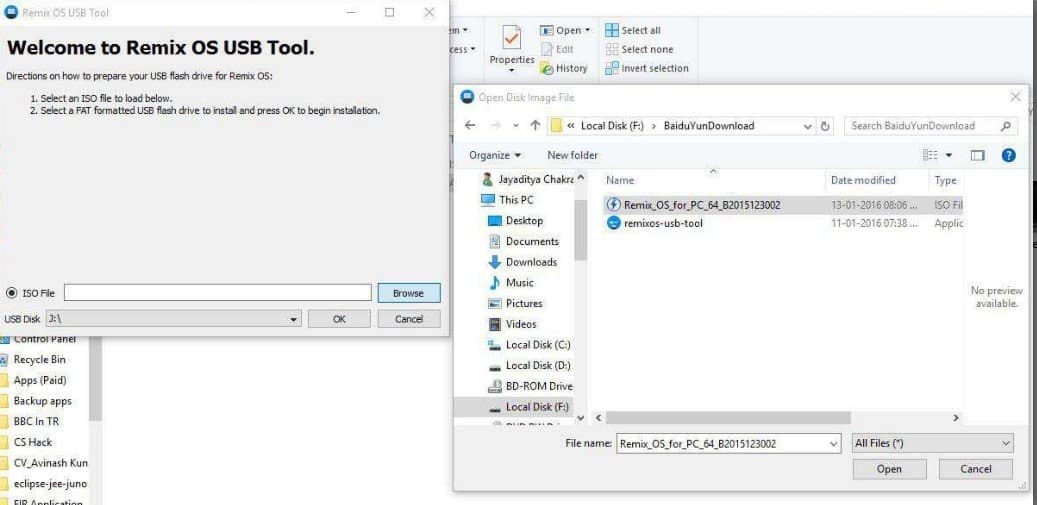Open the Organize menu
1037x505 pixels.
click(x=495, y=155)
